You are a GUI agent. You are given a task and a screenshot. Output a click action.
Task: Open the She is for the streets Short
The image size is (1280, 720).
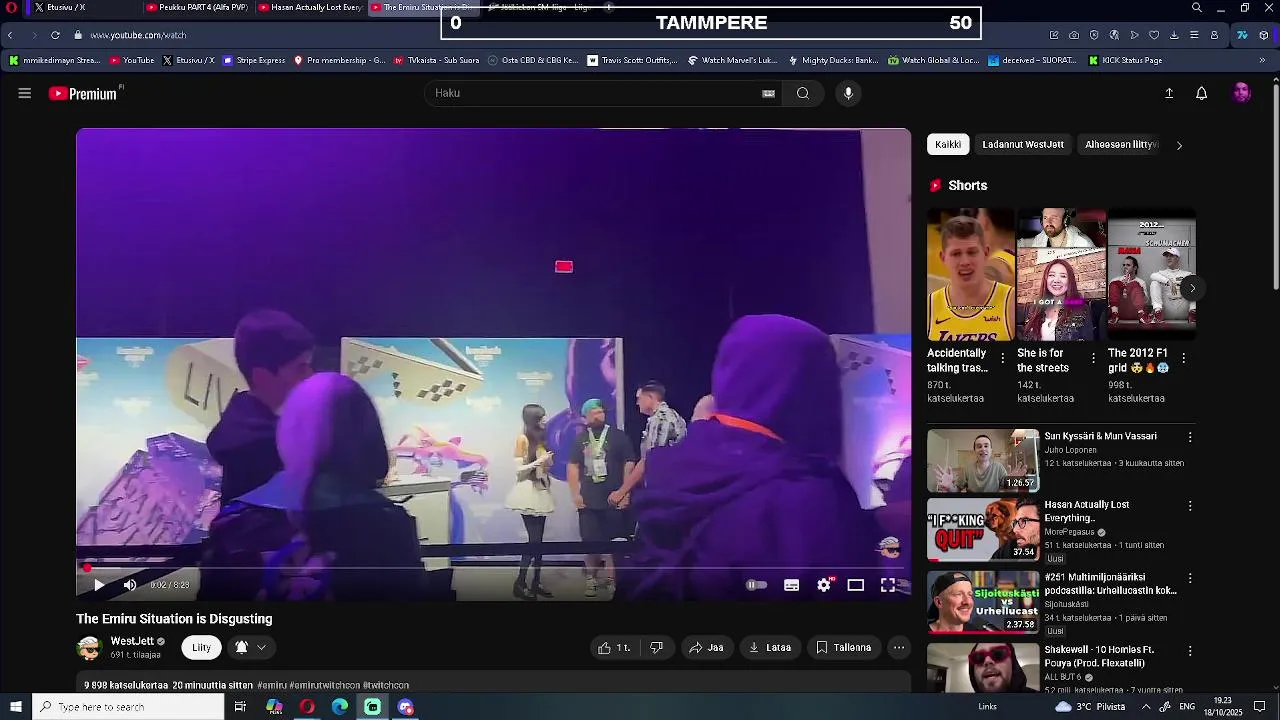pos(1061,274)
